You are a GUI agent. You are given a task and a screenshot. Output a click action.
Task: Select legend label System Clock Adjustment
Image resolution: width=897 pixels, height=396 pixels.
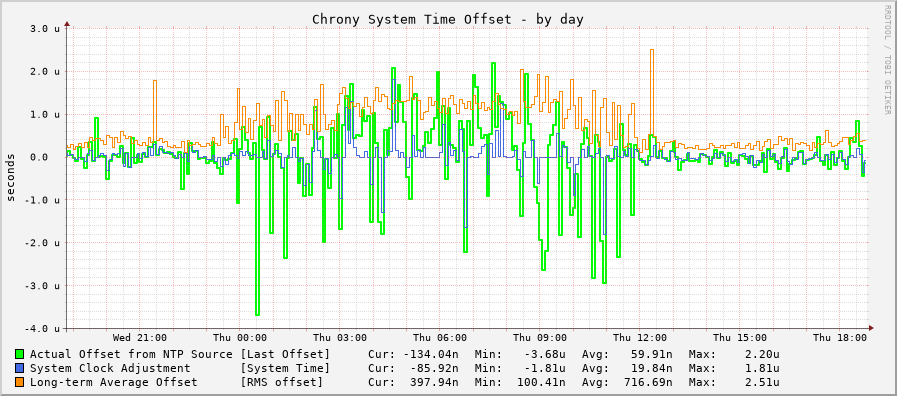point(110,368)
